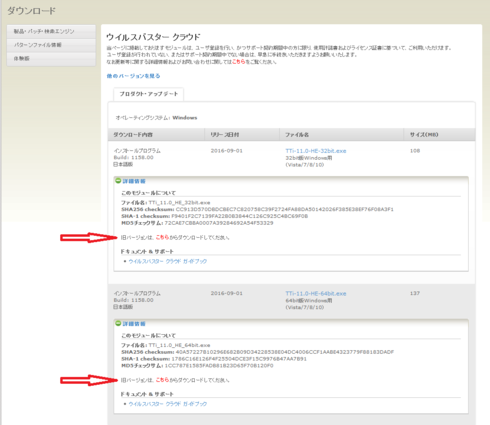
Task: Click こちら old-version link under 64bit checksums
Action: point(162,380)
